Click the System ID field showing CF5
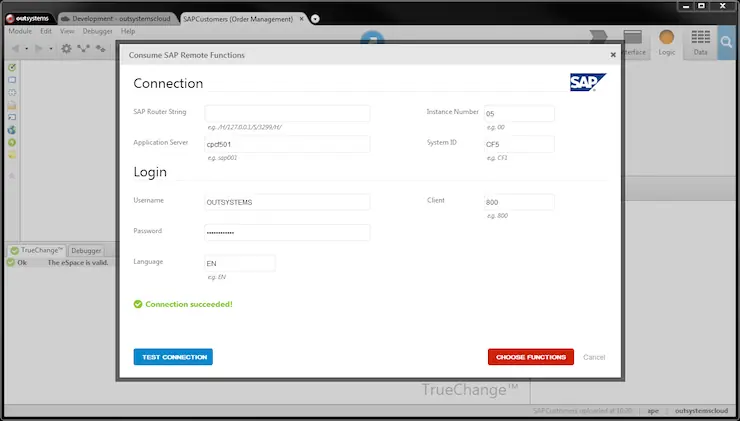Image resolution: width=740 pixels, height=421 pixels. (x=519, y=144)
